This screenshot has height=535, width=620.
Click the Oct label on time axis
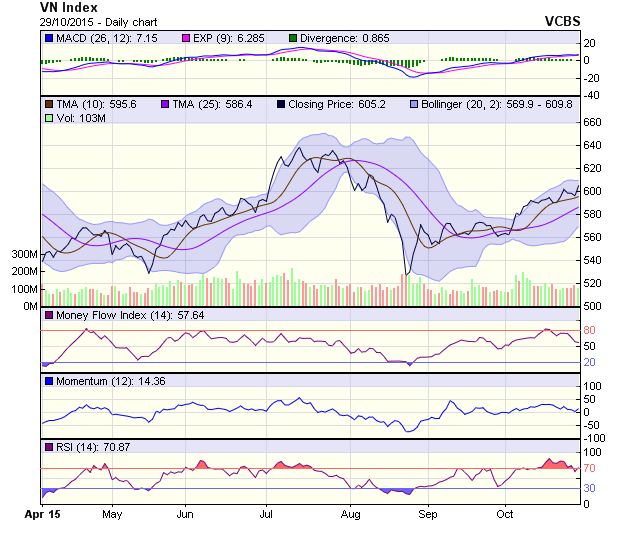505,515
